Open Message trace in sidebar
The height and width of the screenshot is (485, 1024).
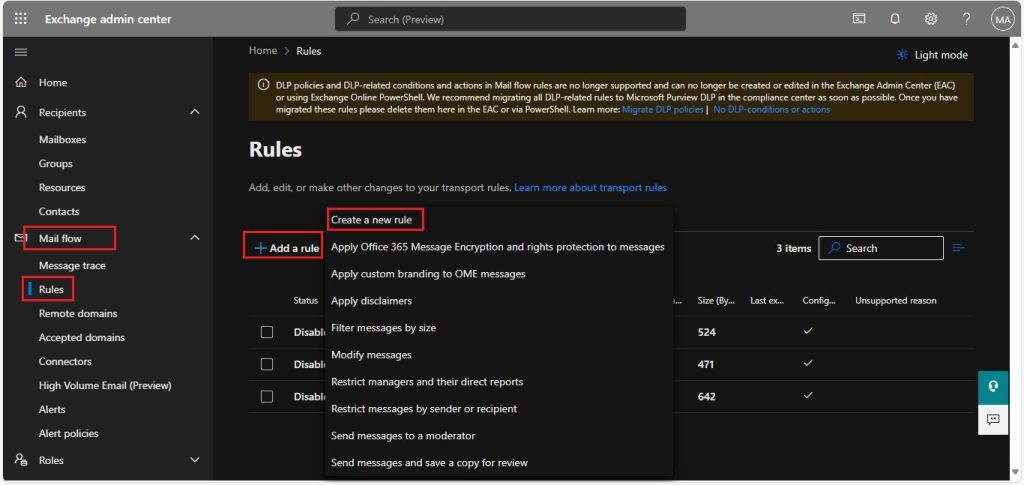tap(72, 266)
